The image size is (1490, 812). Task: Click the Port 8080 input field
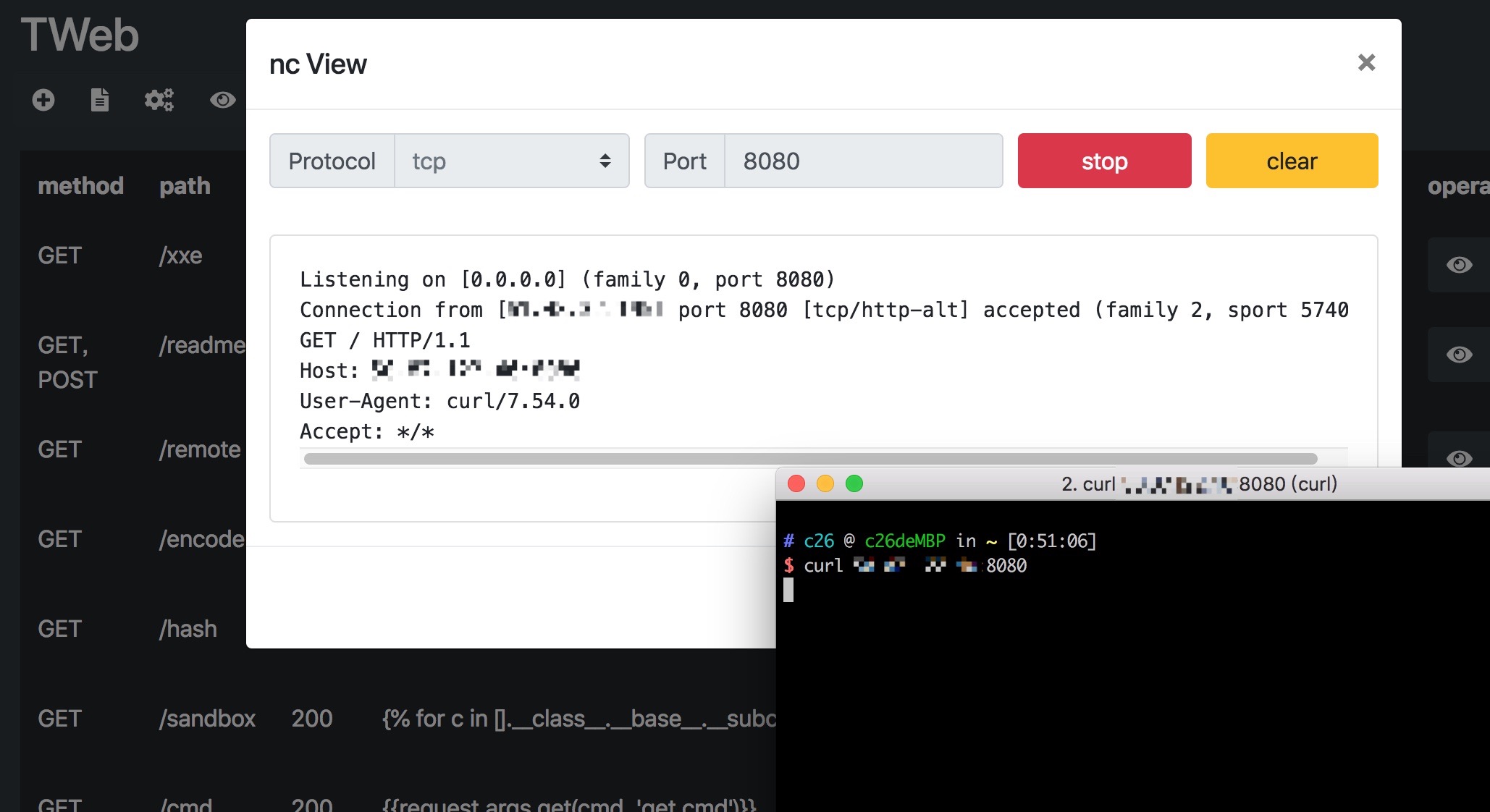(x=863, y=161)
